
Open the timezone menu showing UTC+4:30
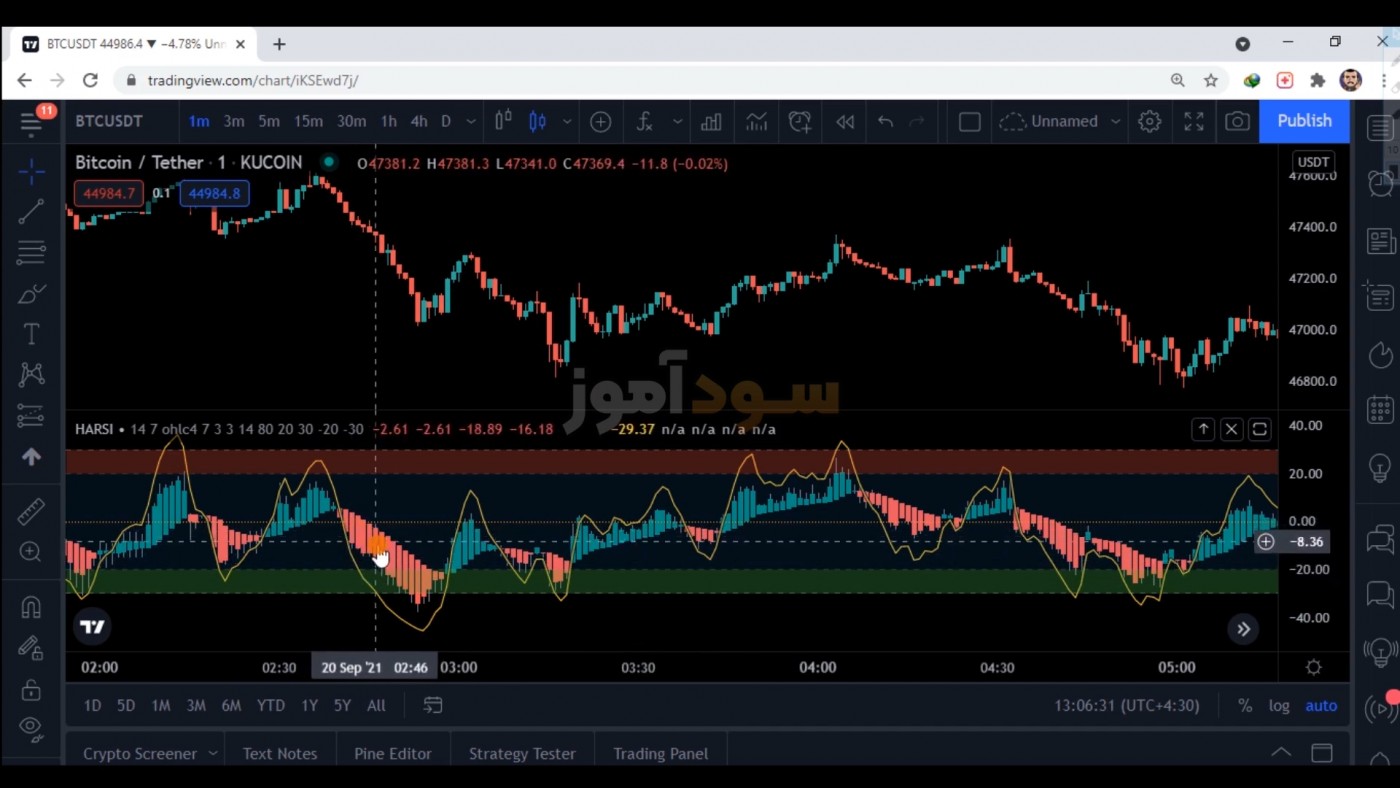tap(1126, 705)
